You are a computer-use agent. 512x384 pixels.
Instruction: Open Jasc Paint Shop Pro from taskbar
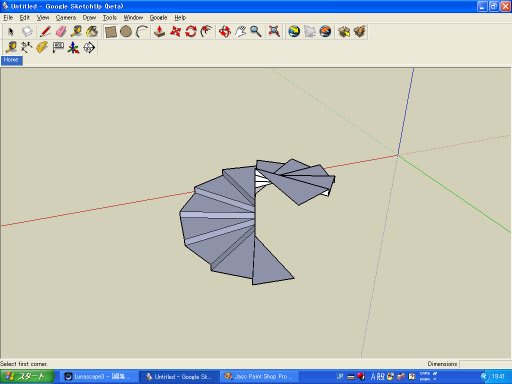259,377
